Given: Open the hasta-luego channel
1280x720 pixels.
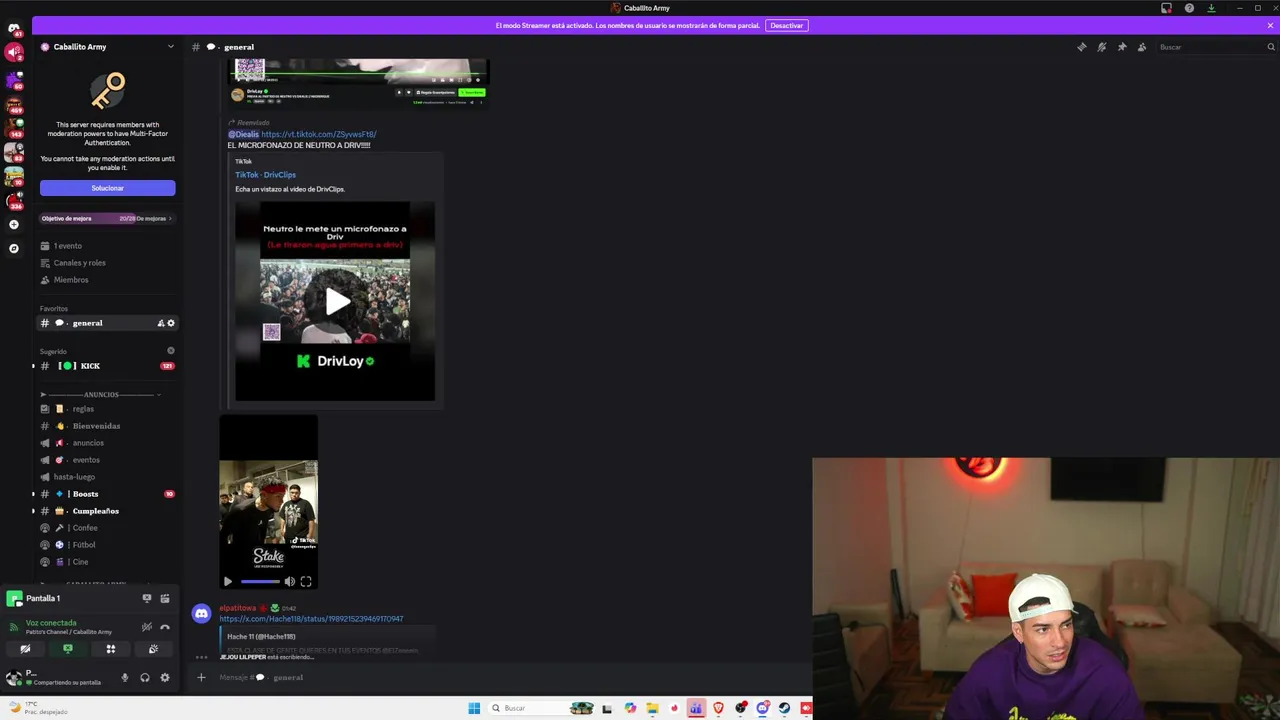Looking at the screenshot, I should coord(107,477).
